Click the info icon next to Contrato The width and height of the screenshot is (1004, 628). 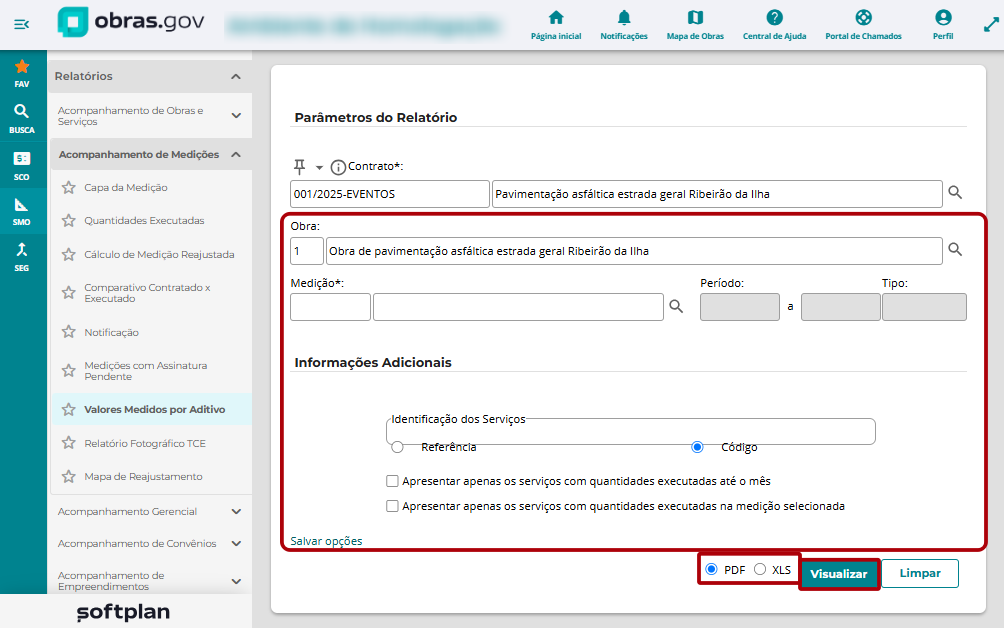pos(337,168)
